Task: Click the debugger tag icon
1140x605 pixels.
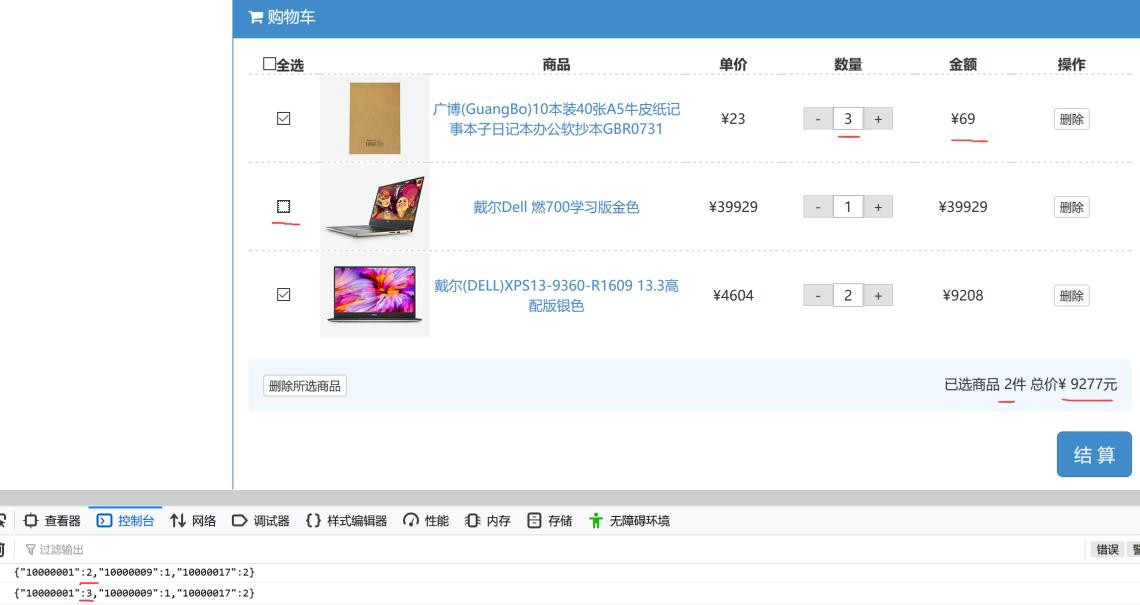Action: click(239, 521)
